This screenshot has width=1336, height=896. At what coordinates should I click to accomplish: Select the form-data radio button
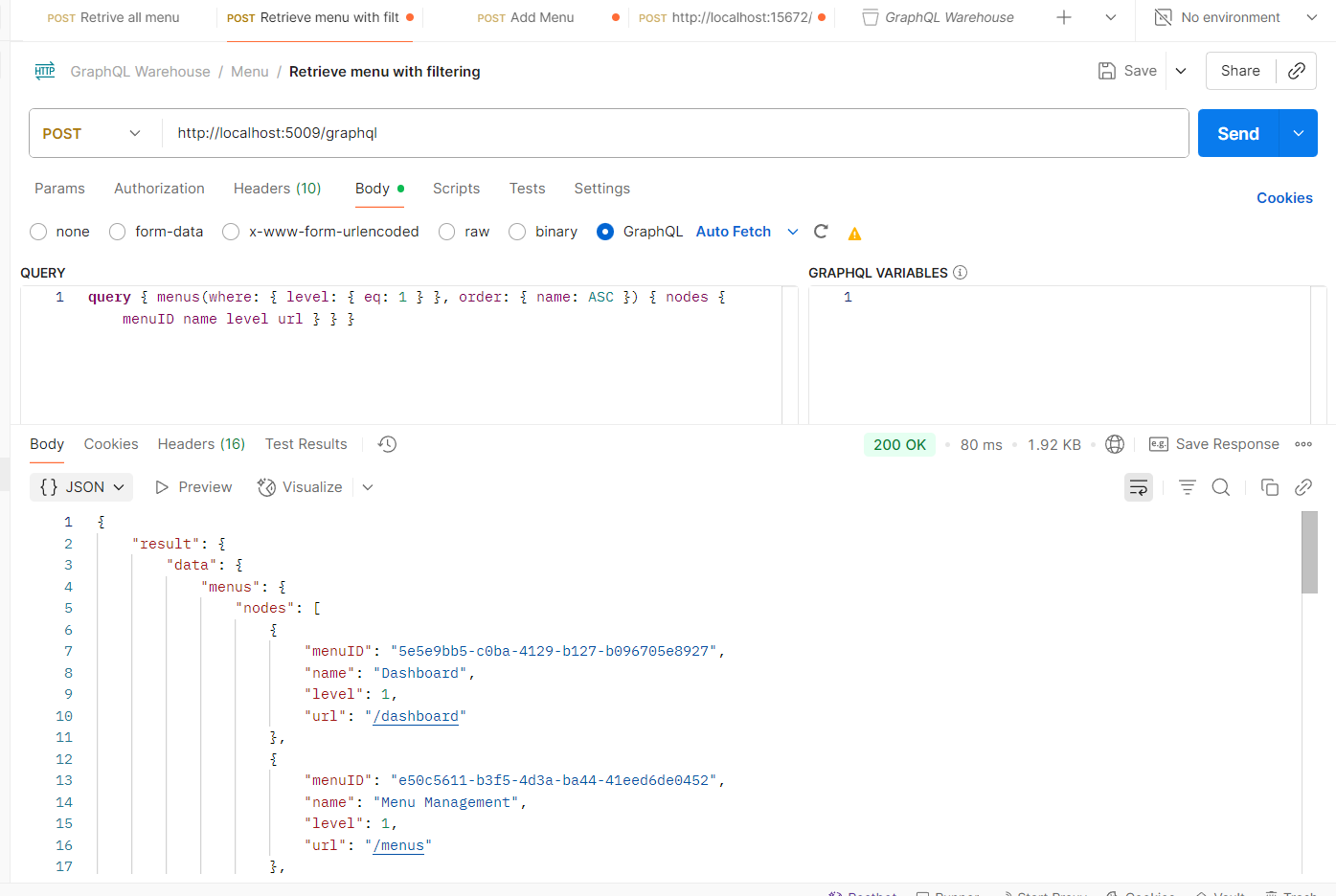(x=118, y=232)
